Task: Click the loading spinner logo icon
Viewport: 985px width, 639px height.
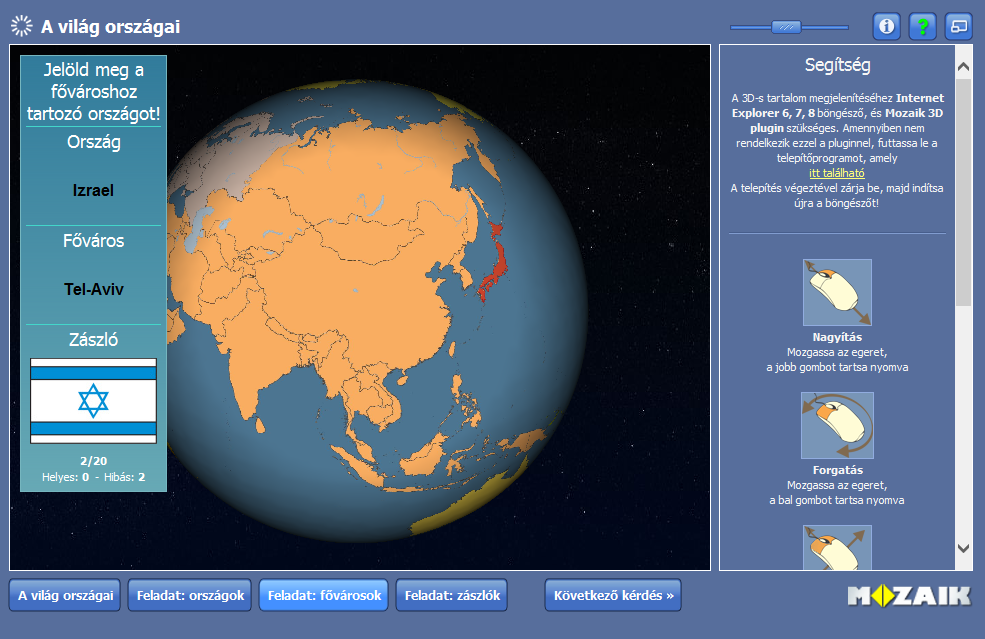Action: (21, 26)
